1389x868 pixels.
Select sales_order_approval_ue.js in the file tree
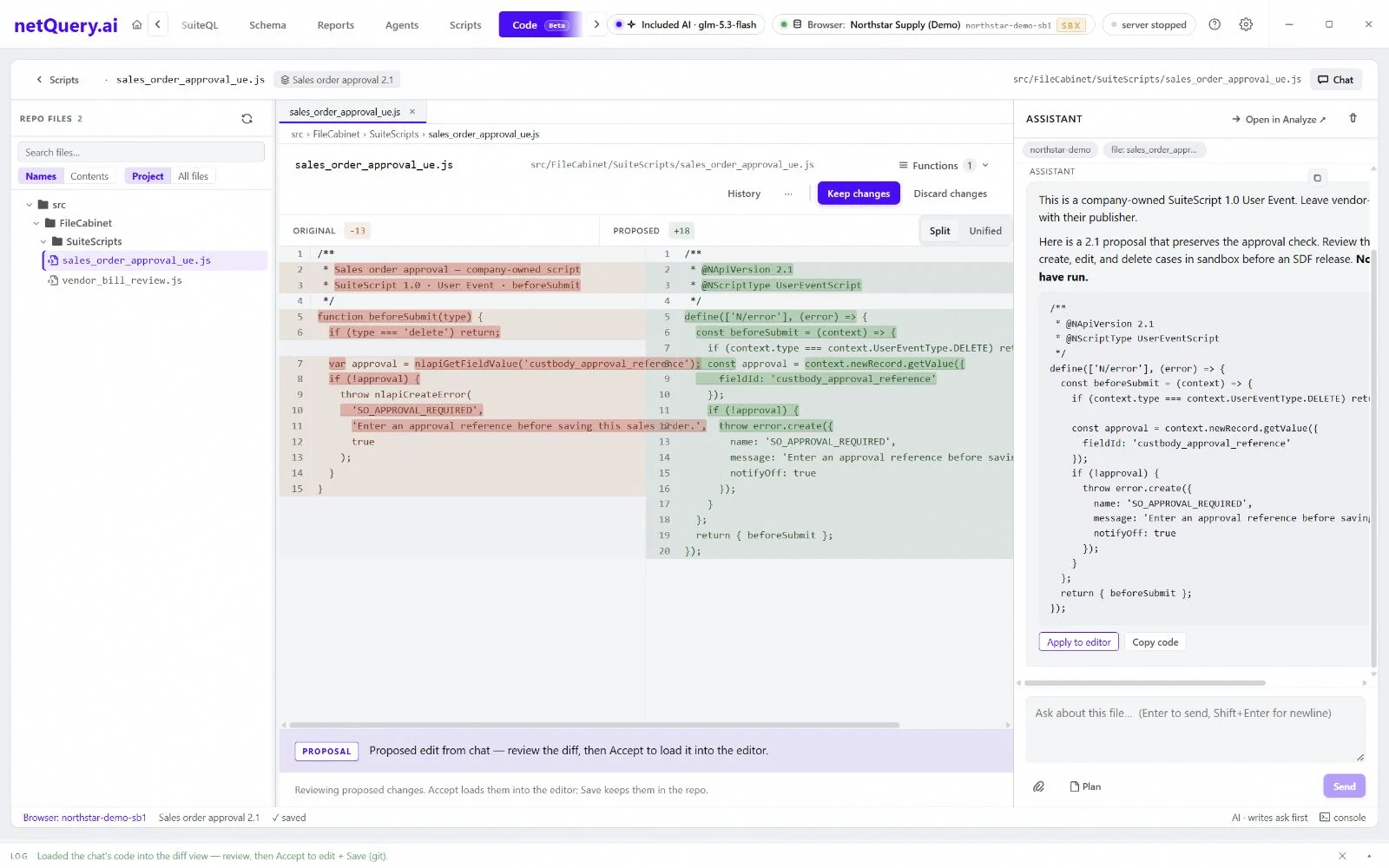(x=136, y=260)
